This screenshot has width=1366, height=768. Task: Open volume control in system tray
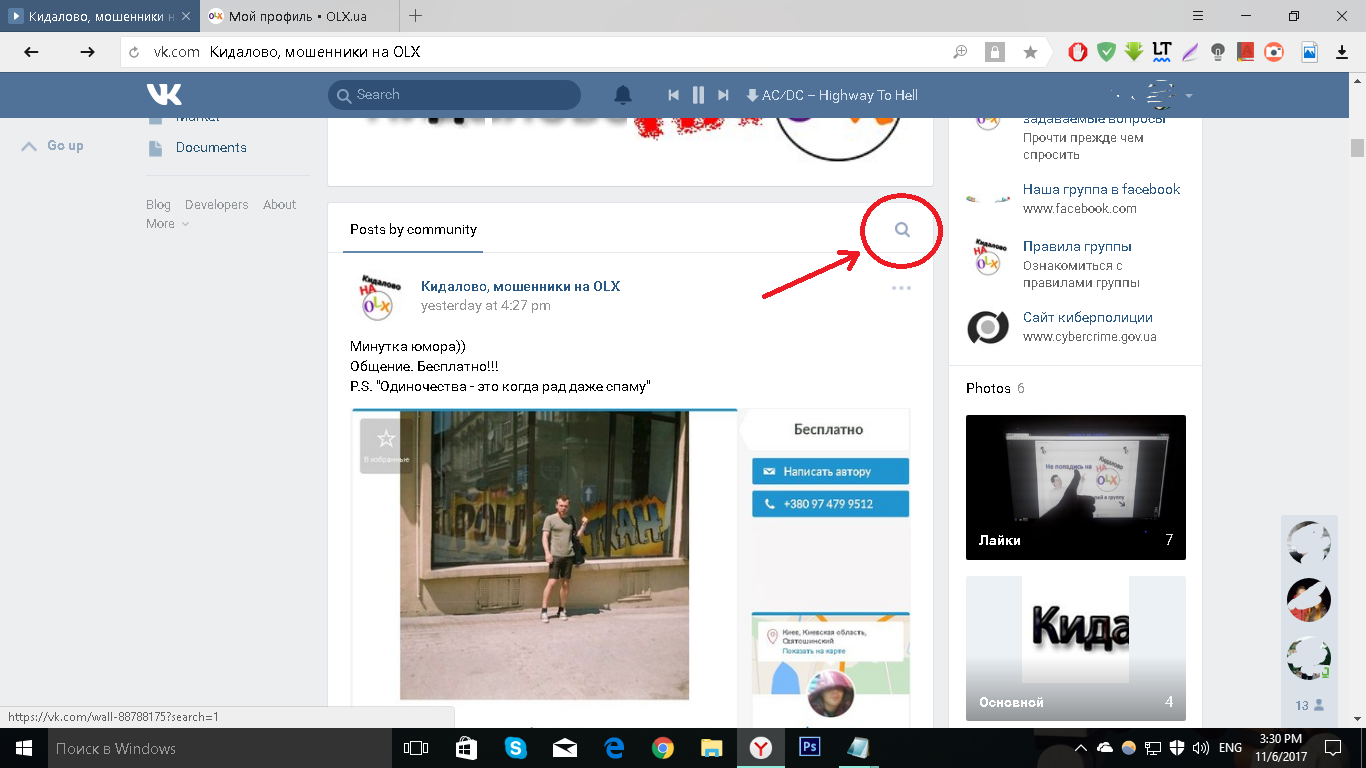(x=1201, y=748)
